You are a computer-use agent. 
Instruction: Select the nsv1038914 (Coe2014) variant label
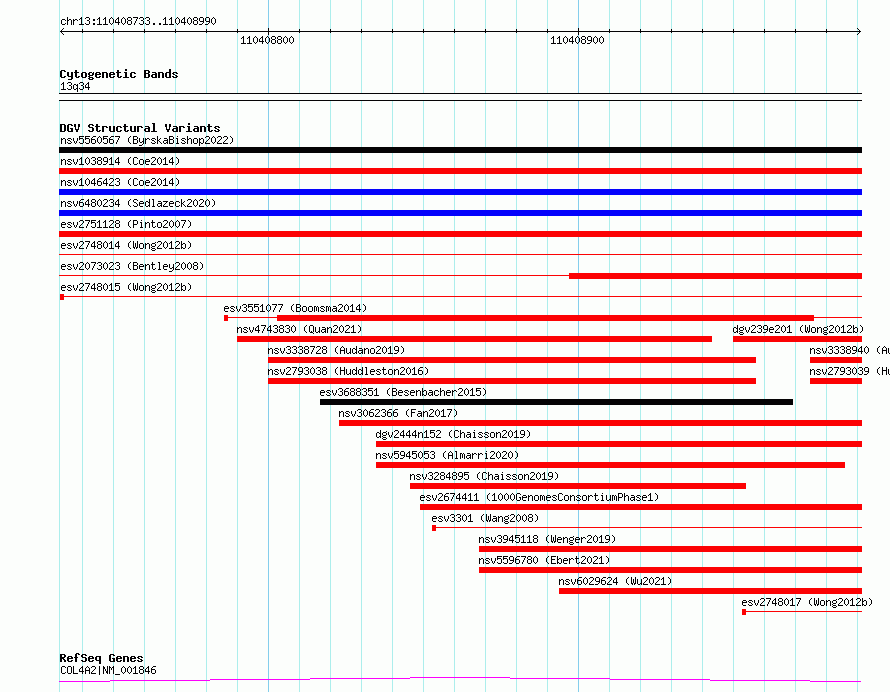click(x=120, y=161)
